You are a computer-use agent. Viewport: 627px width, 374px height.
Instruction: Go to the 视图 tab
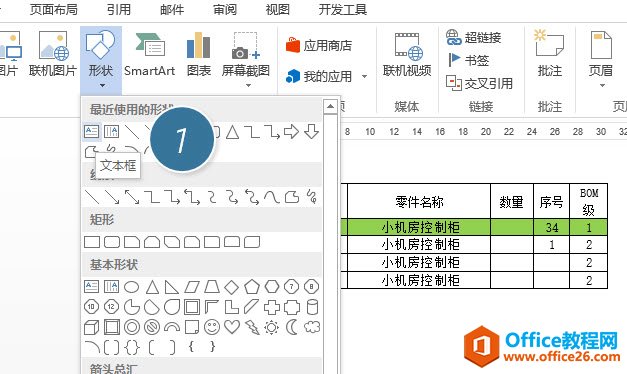[278, 9]
